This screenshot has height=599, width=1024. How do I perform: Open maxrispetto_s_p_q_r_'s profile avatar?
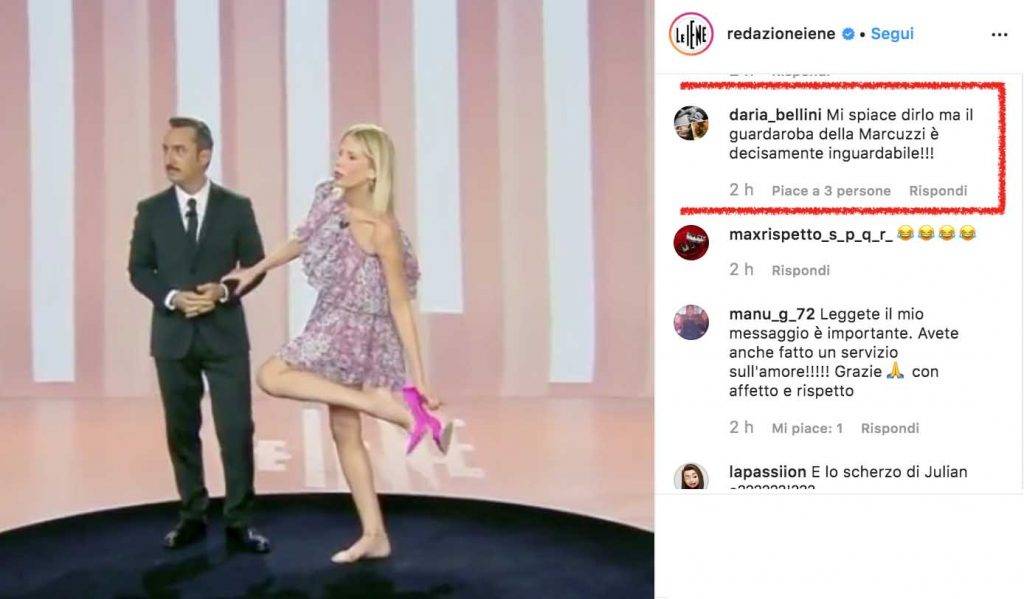(691, 242)
